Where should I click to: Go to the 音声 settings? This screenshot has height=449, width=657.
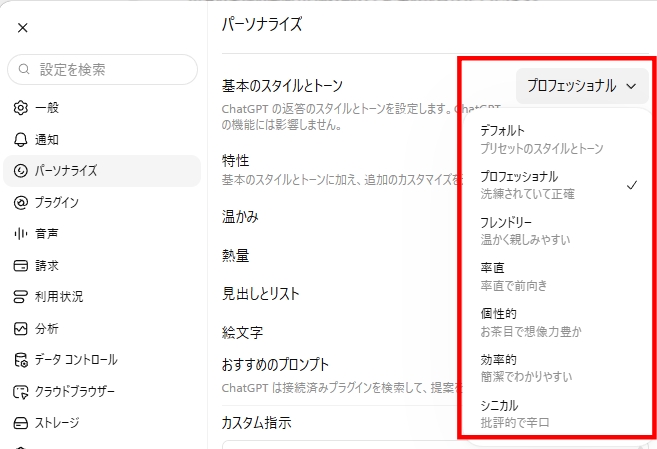(x=102, y=234)
